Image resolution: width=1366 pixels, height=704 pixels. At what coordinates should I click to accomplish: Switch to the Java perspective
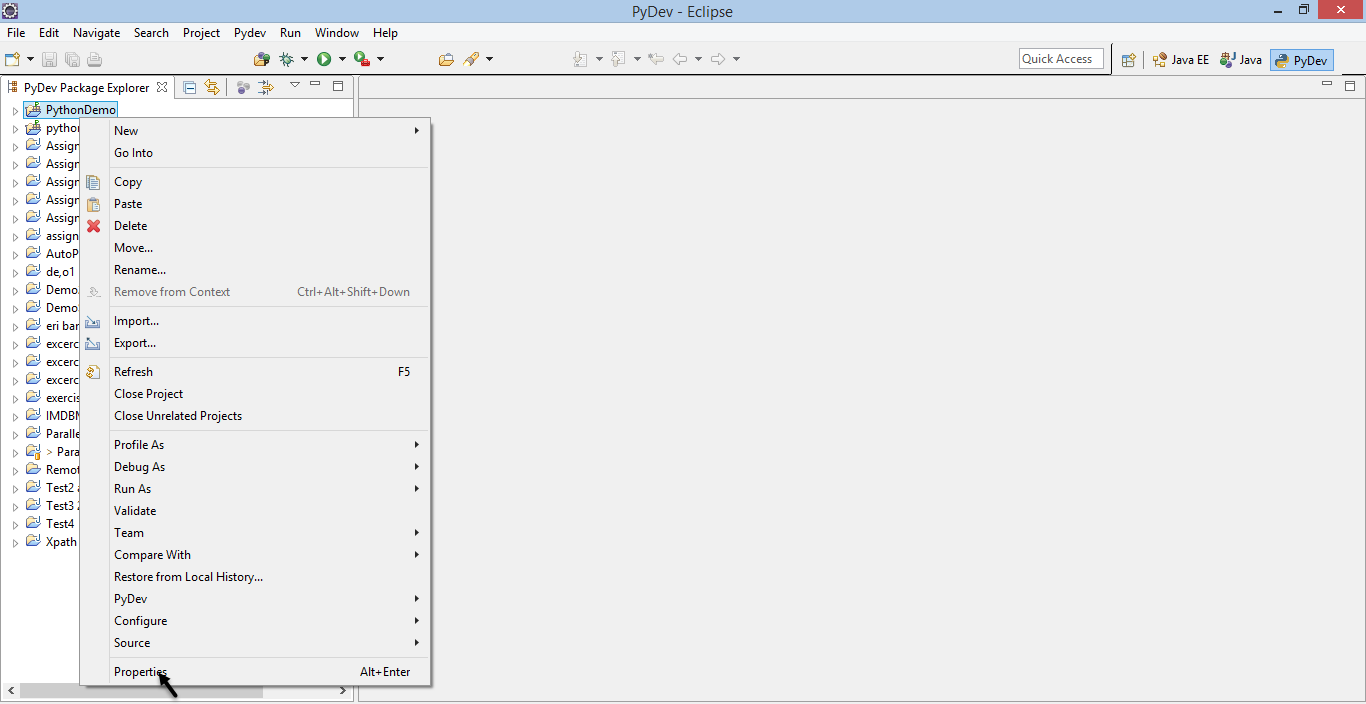(1241, 60)
